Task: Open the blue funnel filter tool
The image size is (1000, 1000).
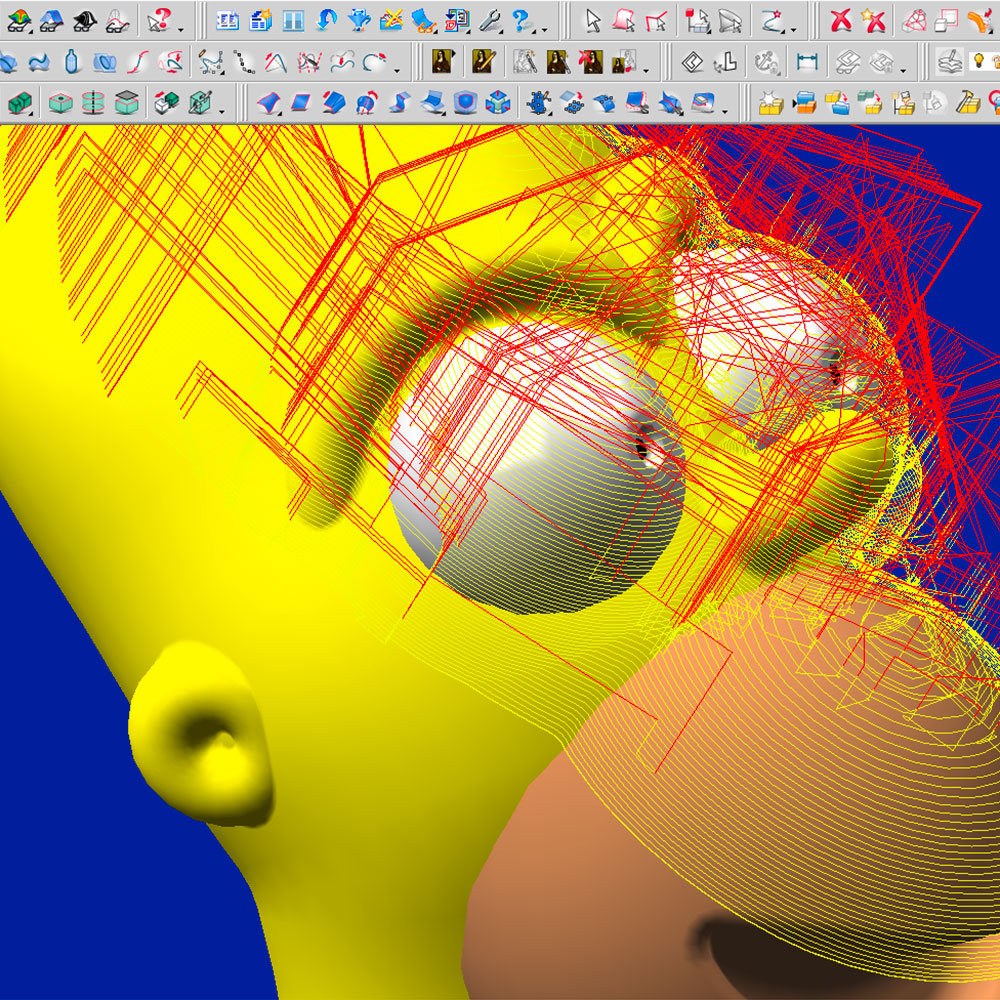Action: click(x=359, y=20)
